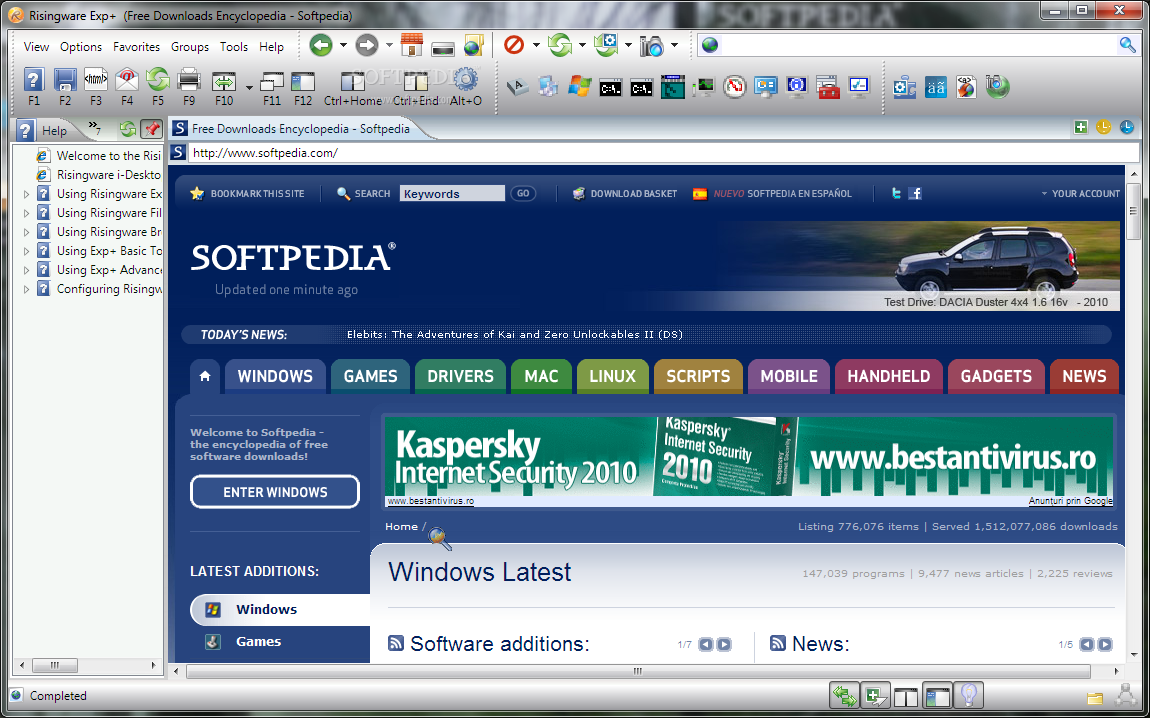Image resolution: width=1150 pixels, height=718 pixels.
Task: Open the Back button history dropdown arrow
Action: pos(343,45)
